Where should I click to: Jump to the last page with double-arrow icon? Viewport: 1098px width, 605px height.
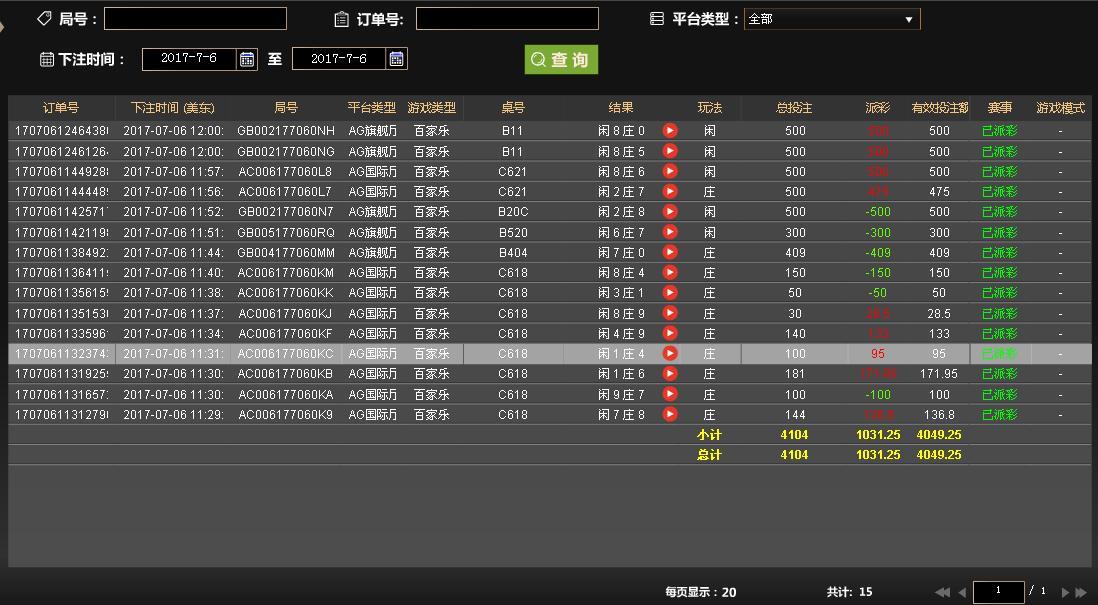[1081, 591]
